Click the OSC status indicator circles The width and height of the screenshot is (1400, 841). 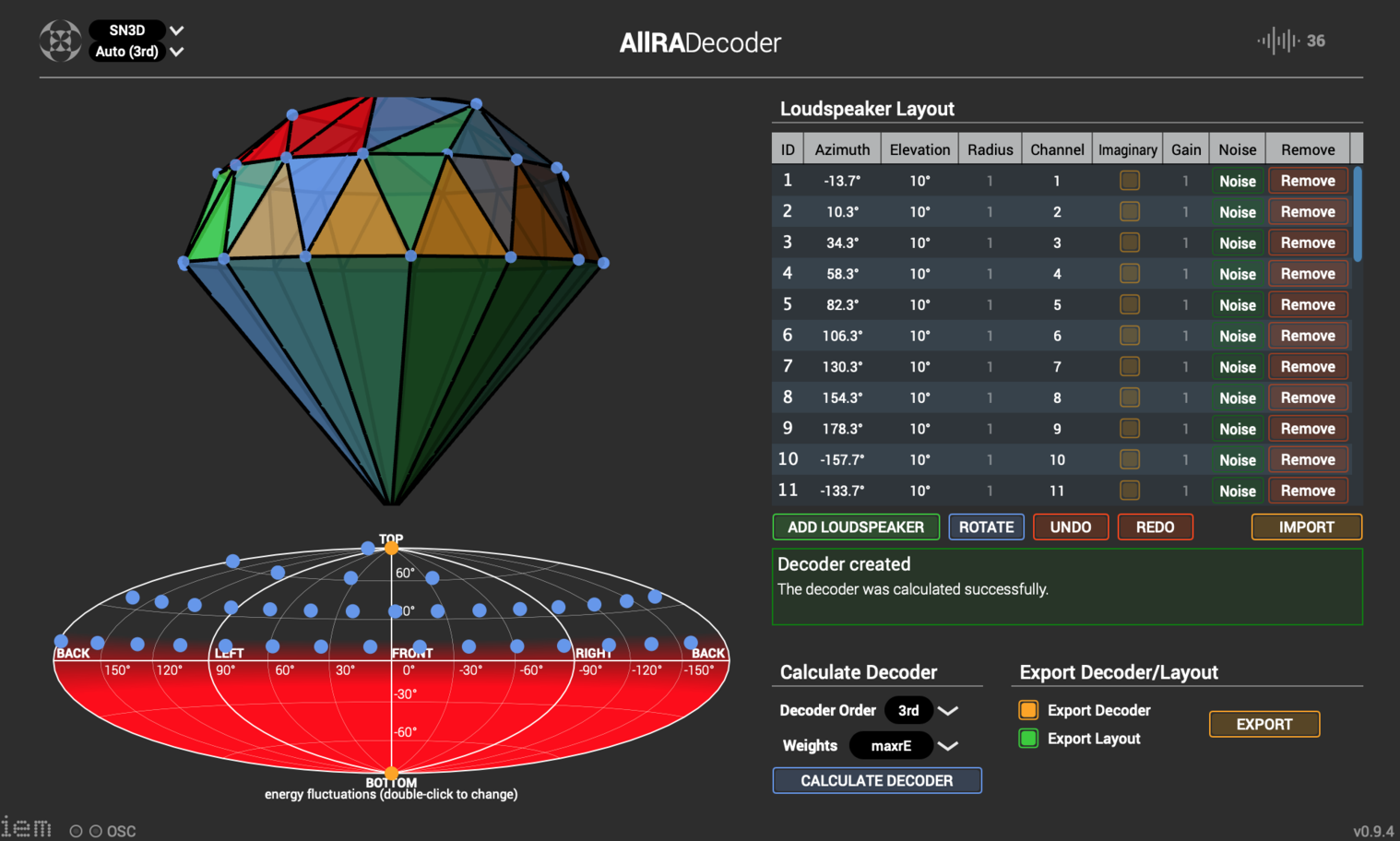(86, 831)
